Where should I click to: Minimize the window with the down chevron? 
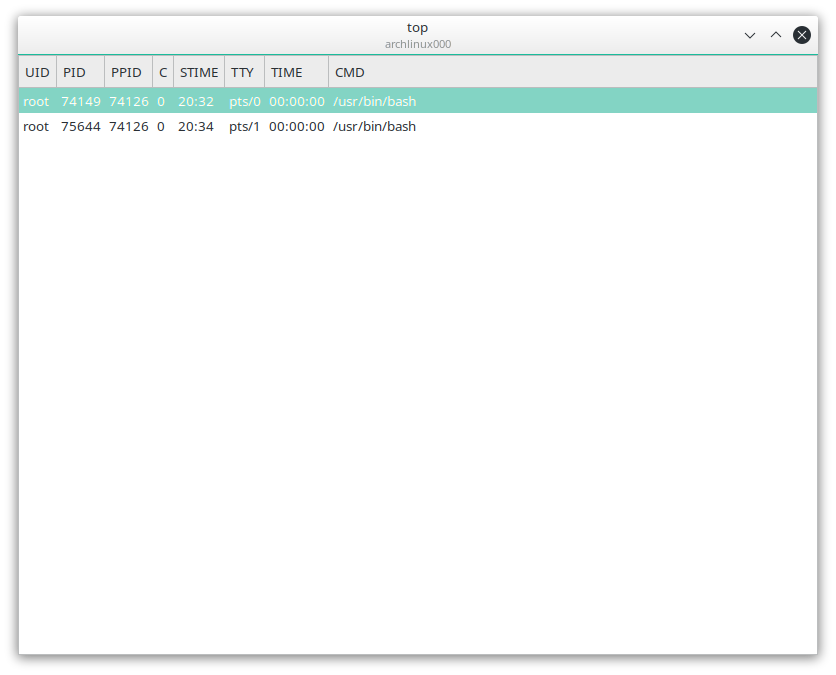click(750, 35)
